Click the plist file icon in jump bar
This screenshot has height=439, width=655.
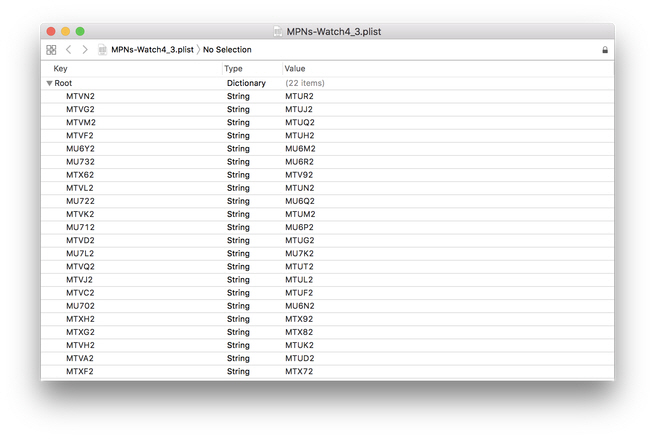(102, 50)
